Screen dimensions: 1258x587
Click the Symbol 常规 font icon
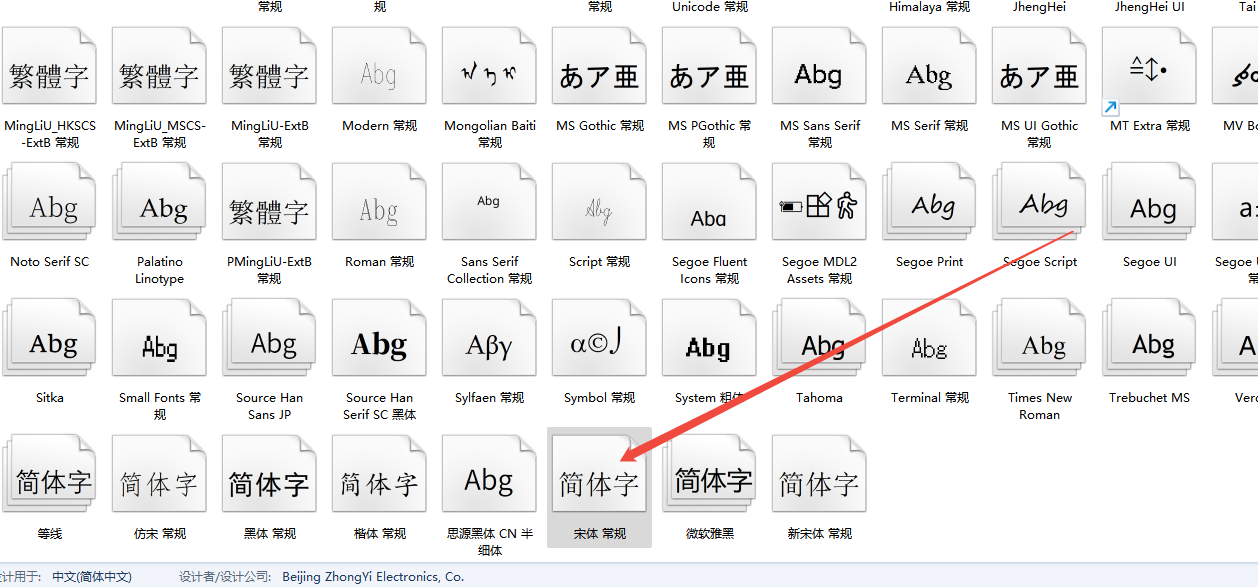coord(600,338)
